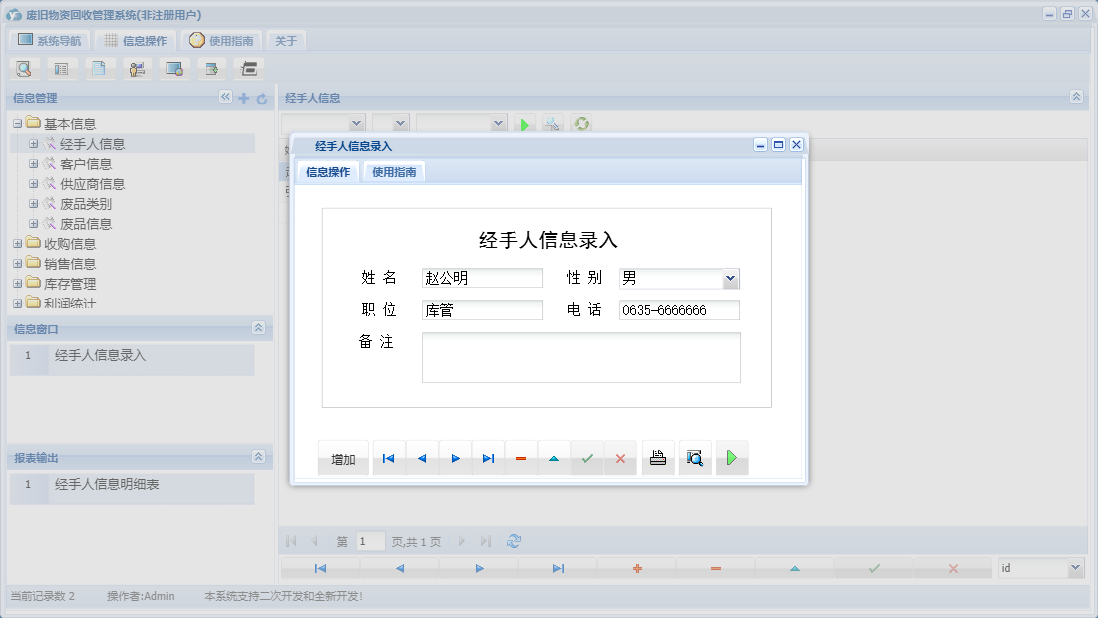Open the 性别 gender dropdown
Viewport: 1098px width, 618px height.
pos(730,278)
